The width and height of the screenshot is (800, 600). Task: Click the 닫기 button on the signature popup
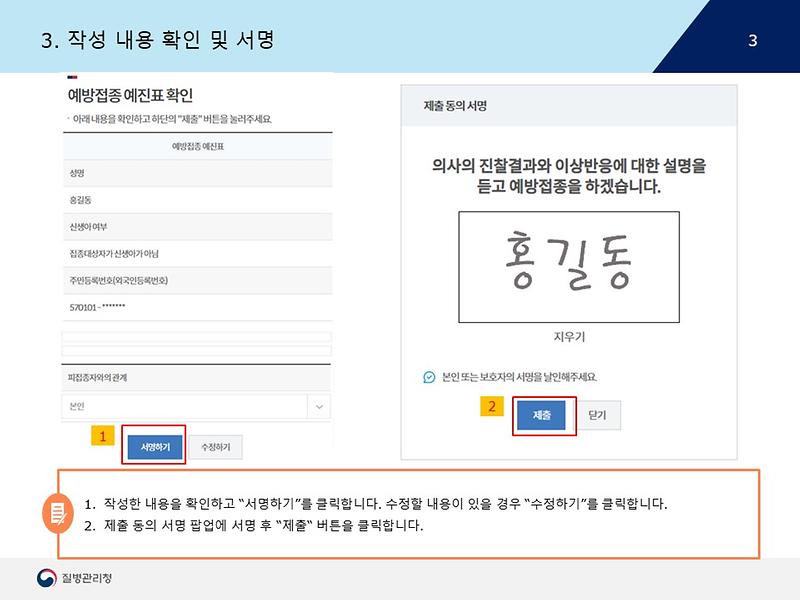click(599, 413)
